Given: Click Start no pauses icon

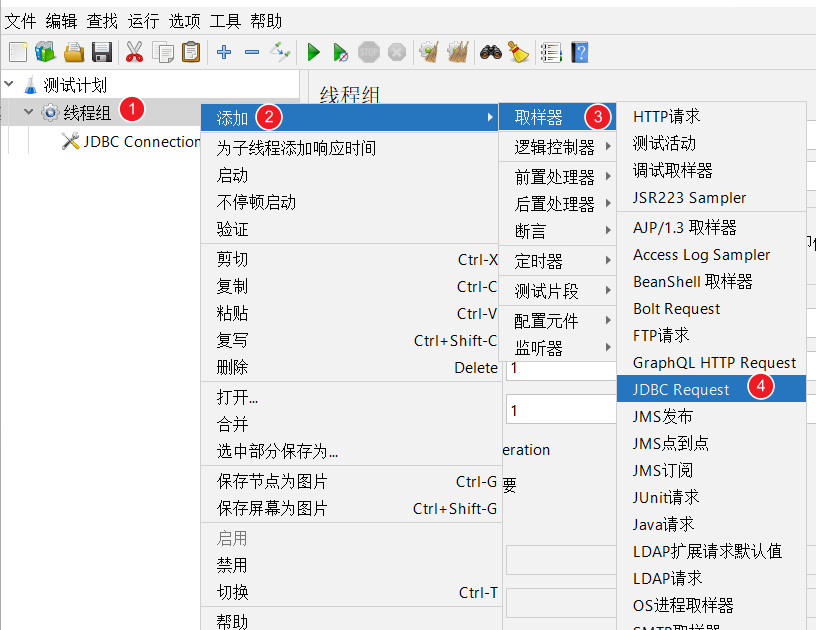Looking at the screenshot, I should (x=340, y=52).
